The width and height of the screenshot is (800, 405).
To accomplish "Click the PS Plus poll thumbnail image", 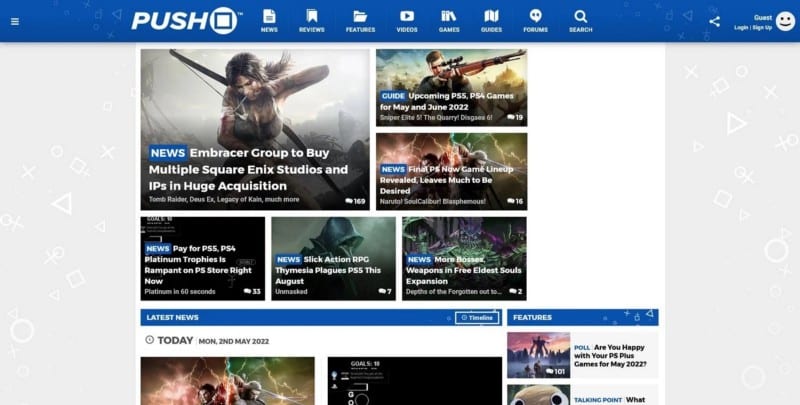I will [538, 355].
